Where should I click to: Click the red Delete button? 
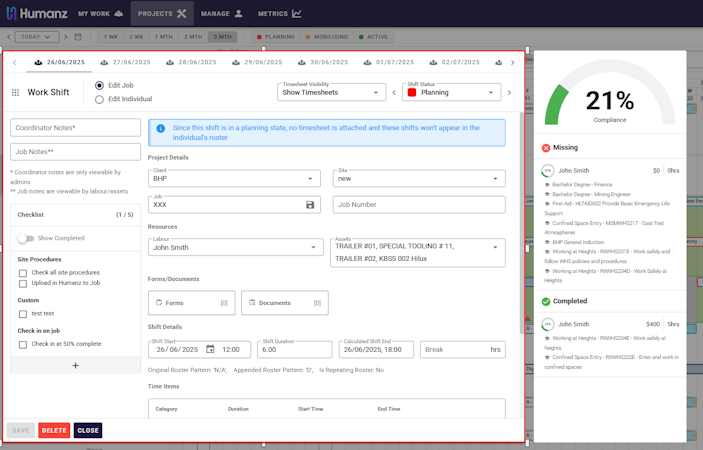pos(54,430)
